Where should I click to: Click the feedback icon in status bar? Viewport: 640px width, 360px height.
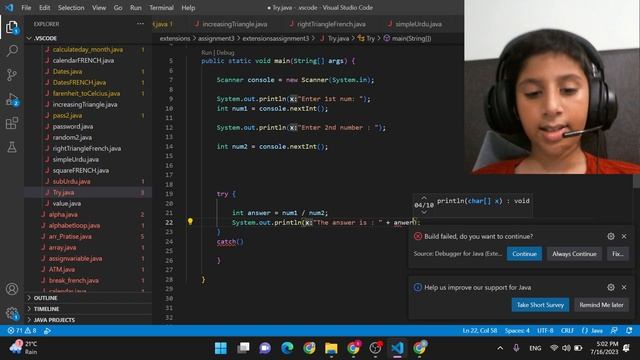coord(614,331)
